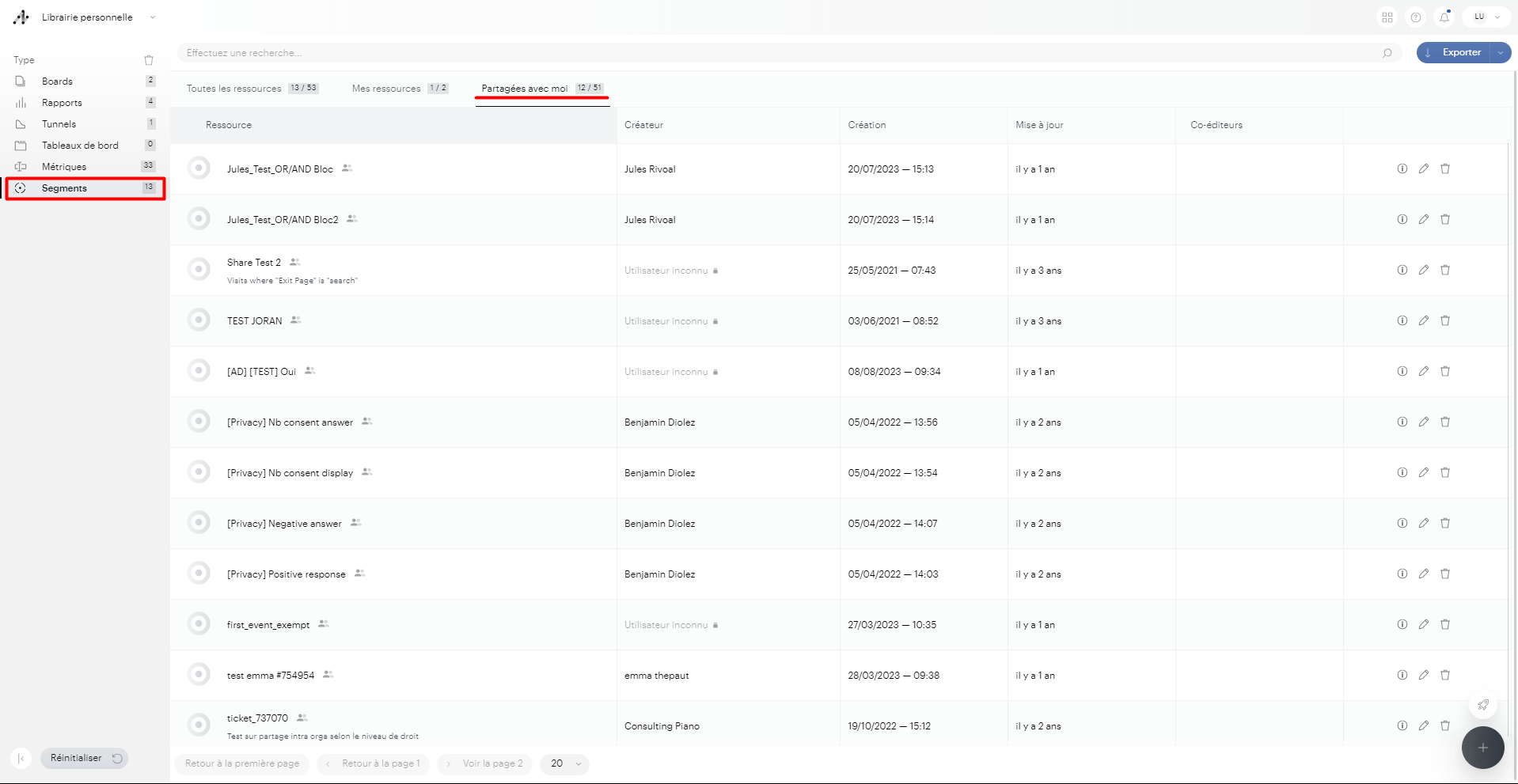1518x784 pixels.
Task: Click the info icon for Jules_Test_OR/AND Bloc
Action: coord(1402,169)
